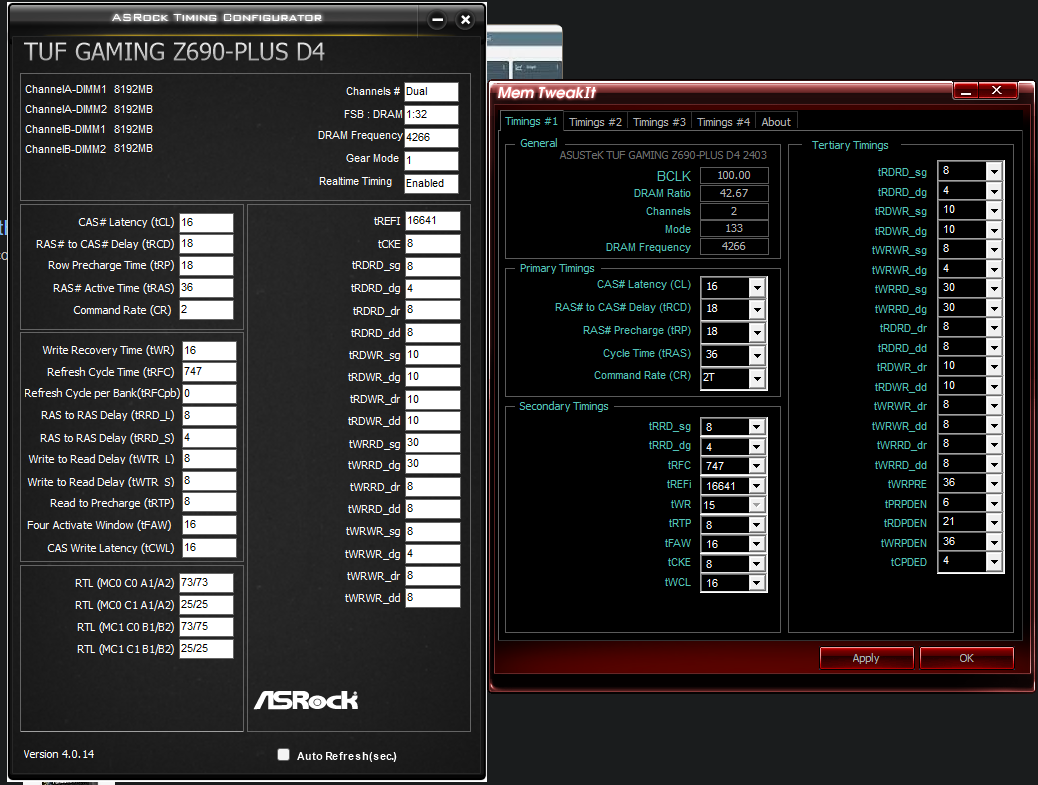
Task: Click the RTL (MC1 C0 B1/B2) field
Action: pos(207,627)
